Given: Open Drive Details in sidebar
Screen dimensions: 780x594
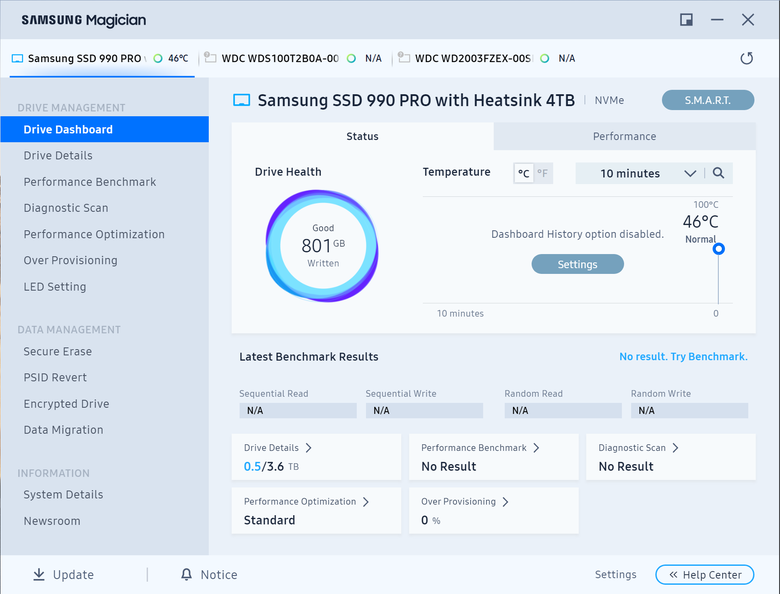Looking at the screenshot, I should [58, 156].
